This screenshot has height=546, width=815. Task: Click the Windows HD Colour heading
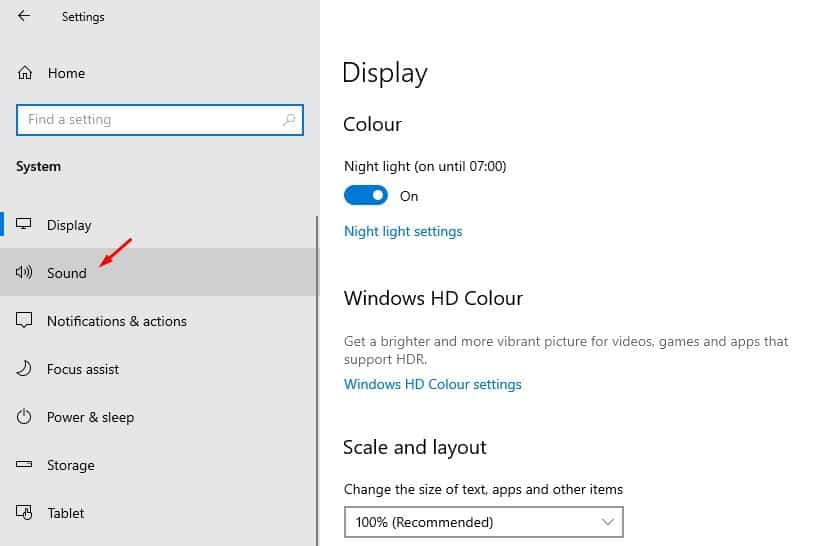point(433,298)
